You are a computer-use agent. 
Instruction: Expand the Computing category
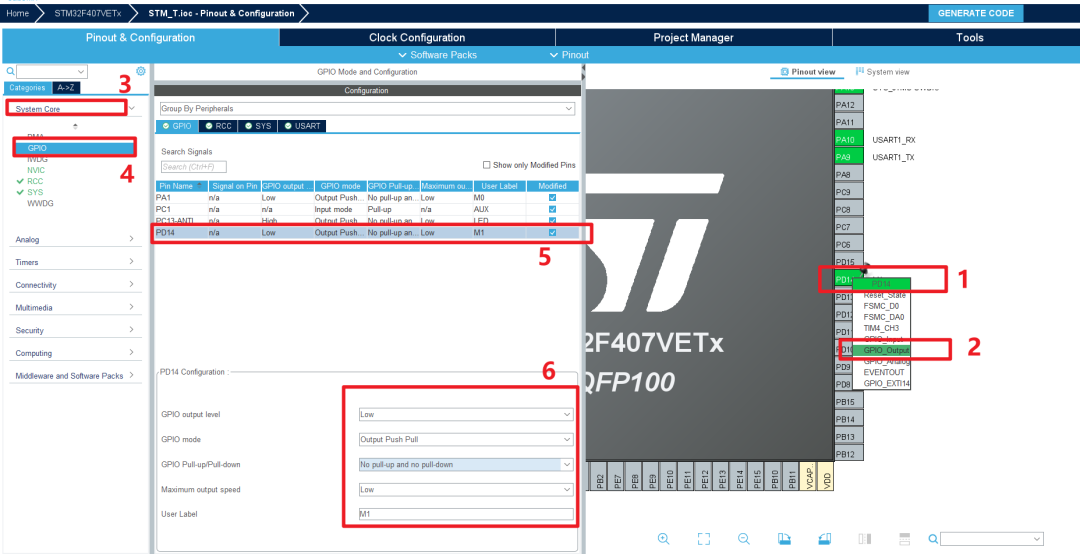(x=74, y=353)
